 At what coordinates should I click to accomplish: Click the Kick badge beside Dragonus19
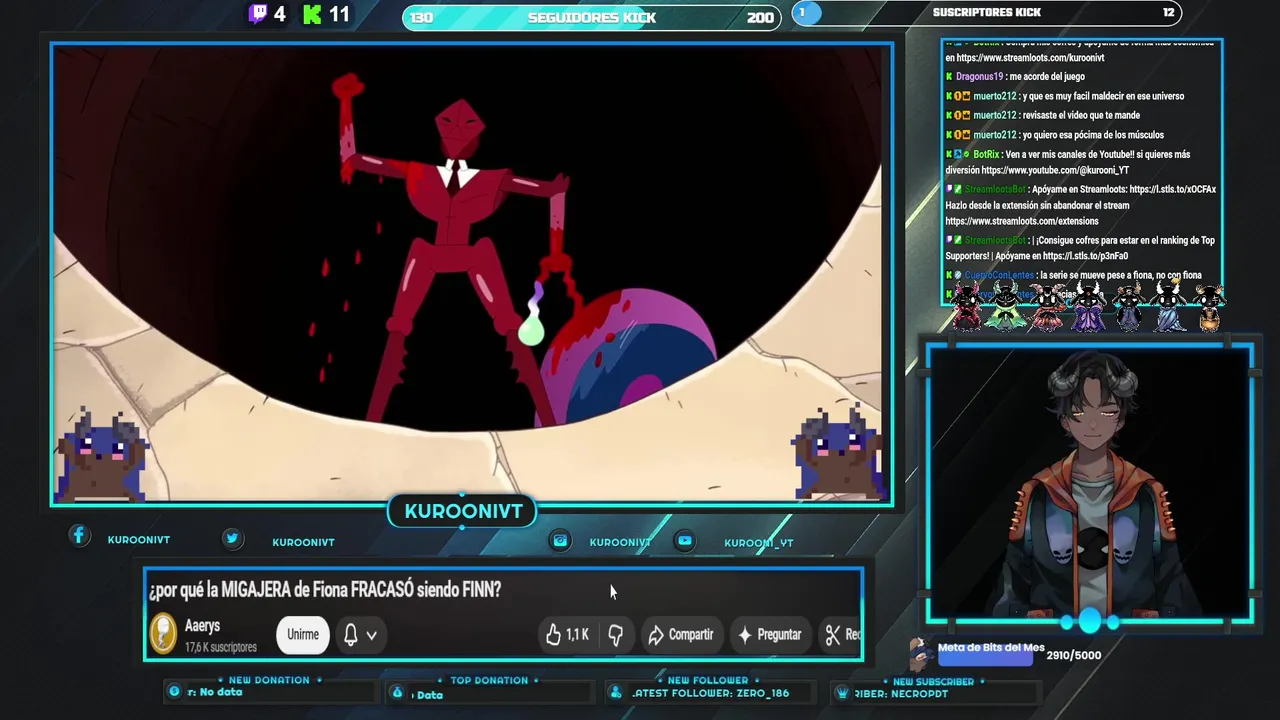(x=949, y=77)
